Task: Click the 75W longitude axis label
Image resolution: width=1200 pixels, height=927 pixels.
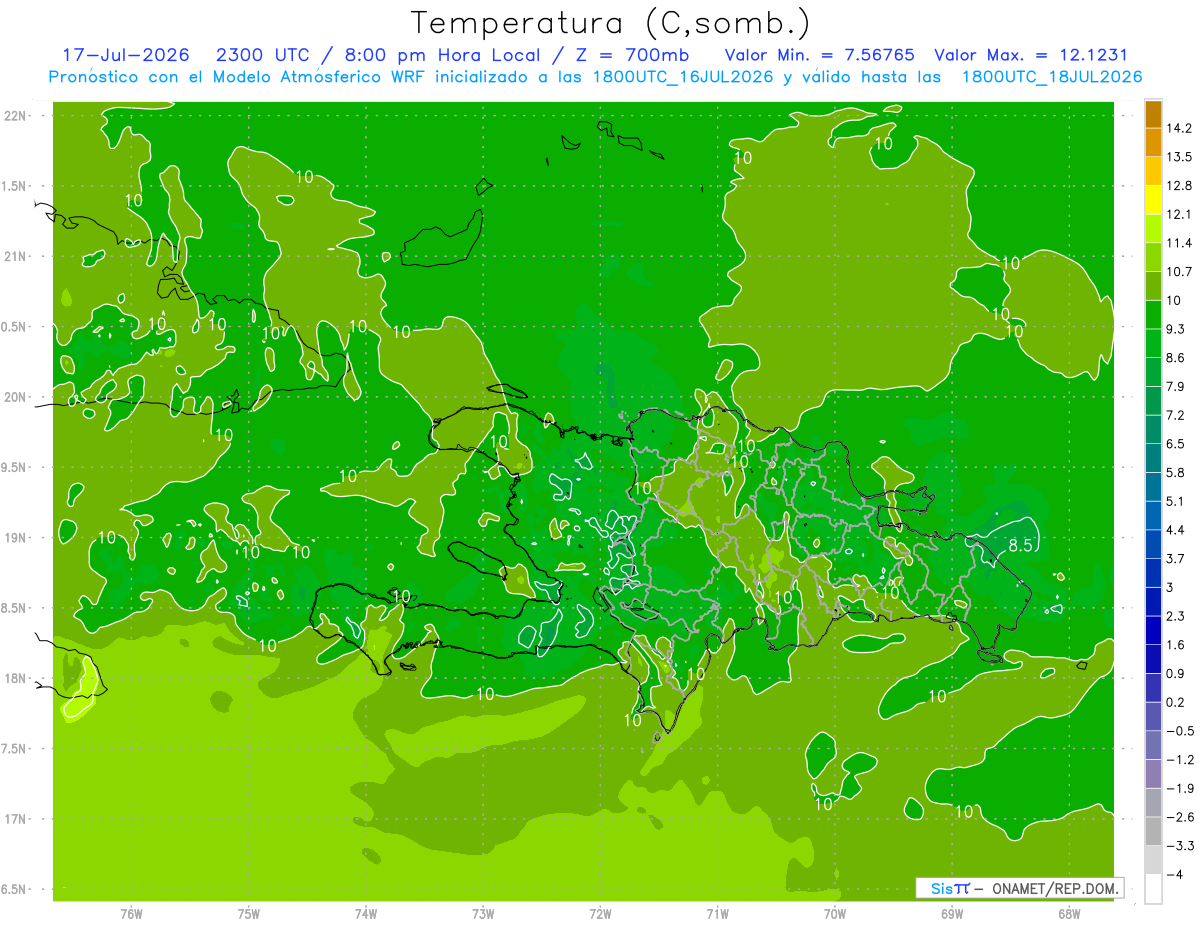Action: (249, 913)
